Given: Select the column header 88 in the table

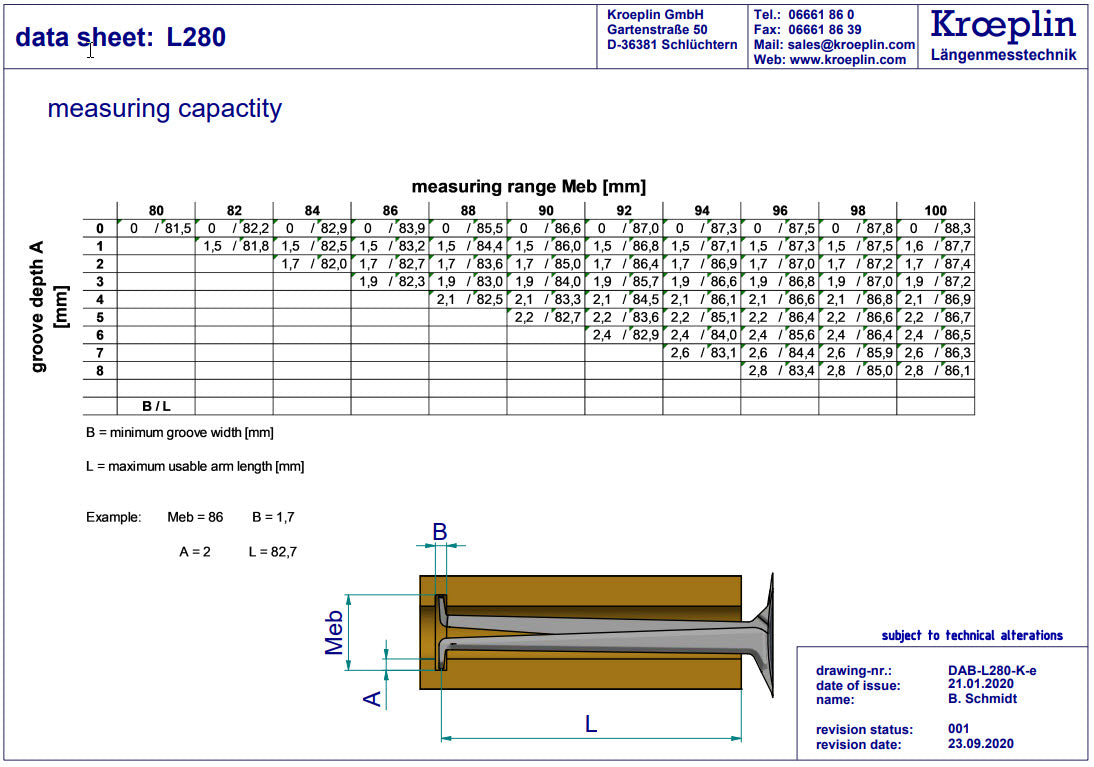Looking at the screenshot, I should point(468,211).
